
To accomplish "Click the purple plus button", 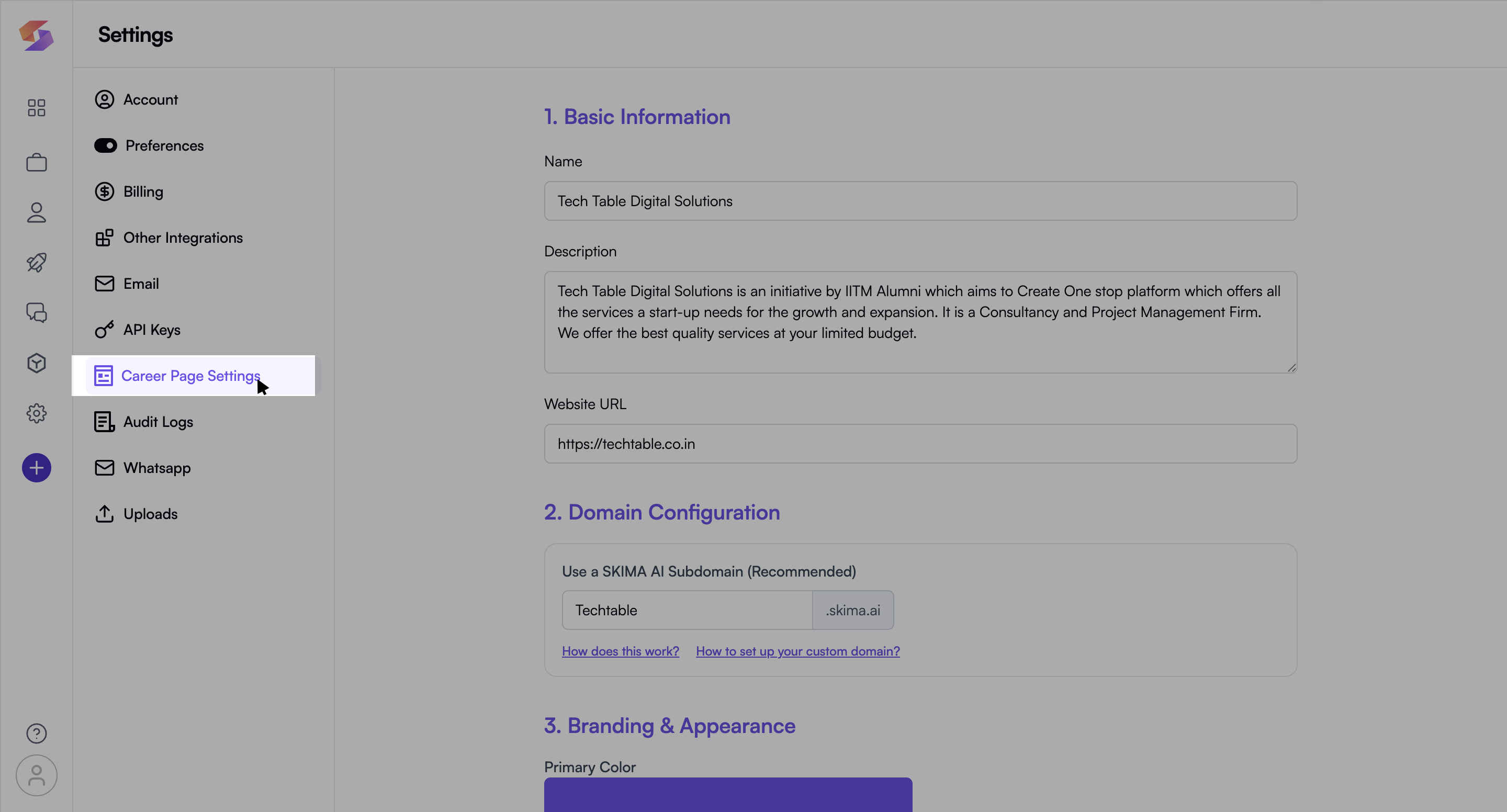I will click(36, 468).
